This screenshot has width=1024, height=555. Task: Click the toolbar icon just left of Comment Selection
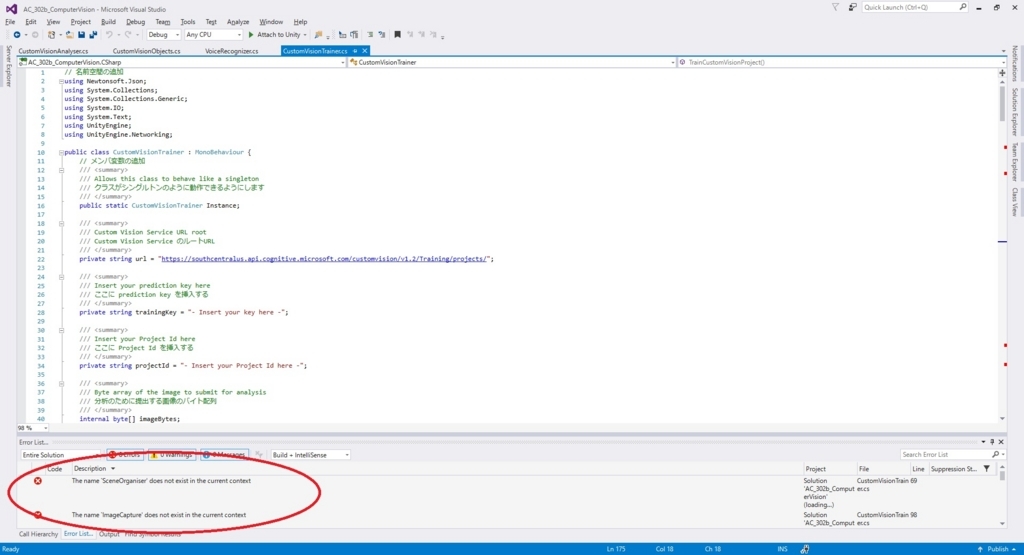(x=342, y=35)
